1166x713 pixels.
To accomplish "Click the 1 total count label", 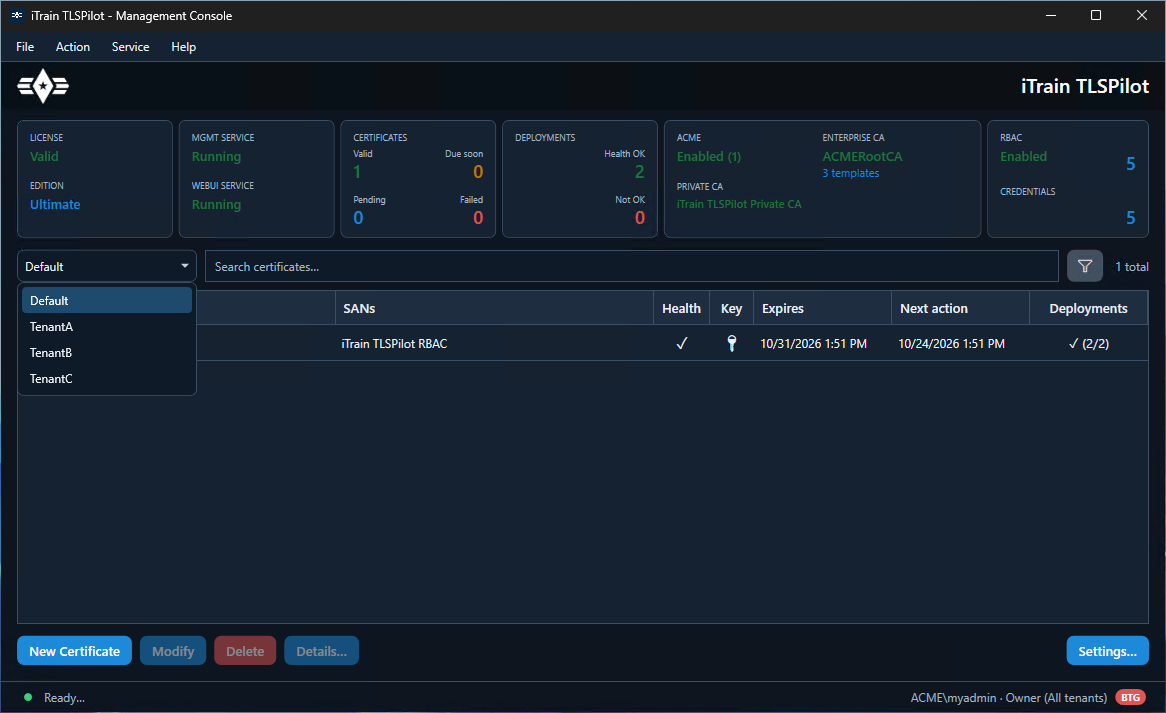I will coord(1132,266).
